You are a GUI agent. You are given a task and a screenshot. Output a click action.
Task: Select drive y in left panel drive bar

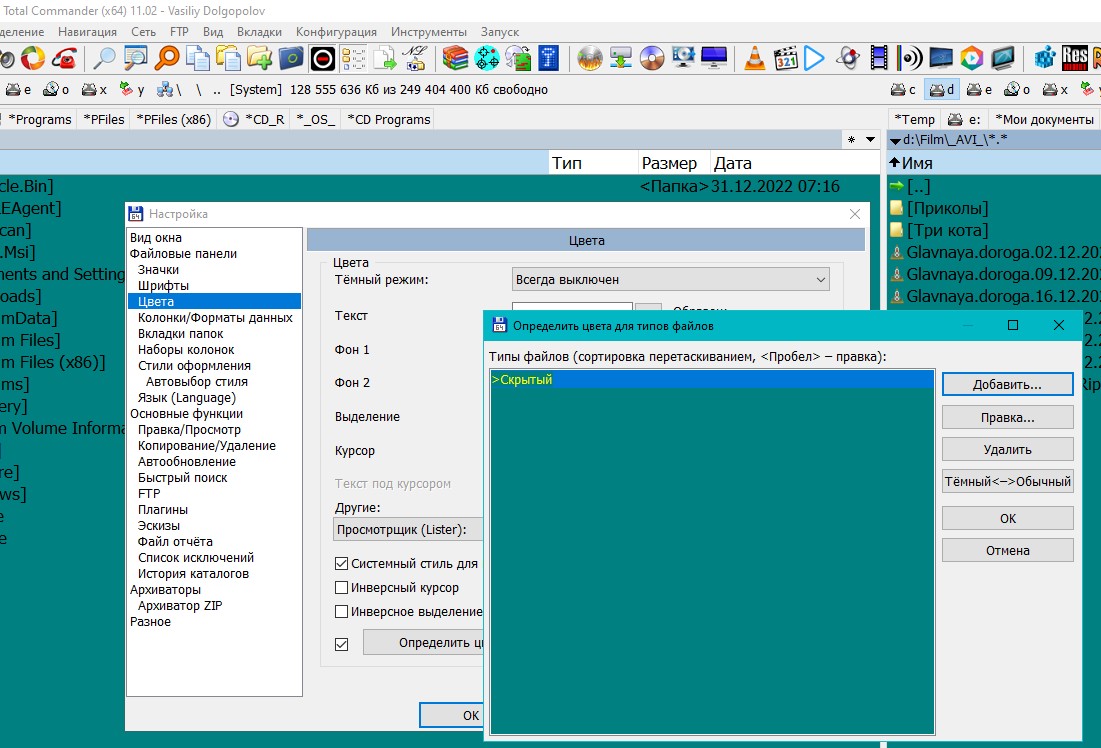coord(131,90)
